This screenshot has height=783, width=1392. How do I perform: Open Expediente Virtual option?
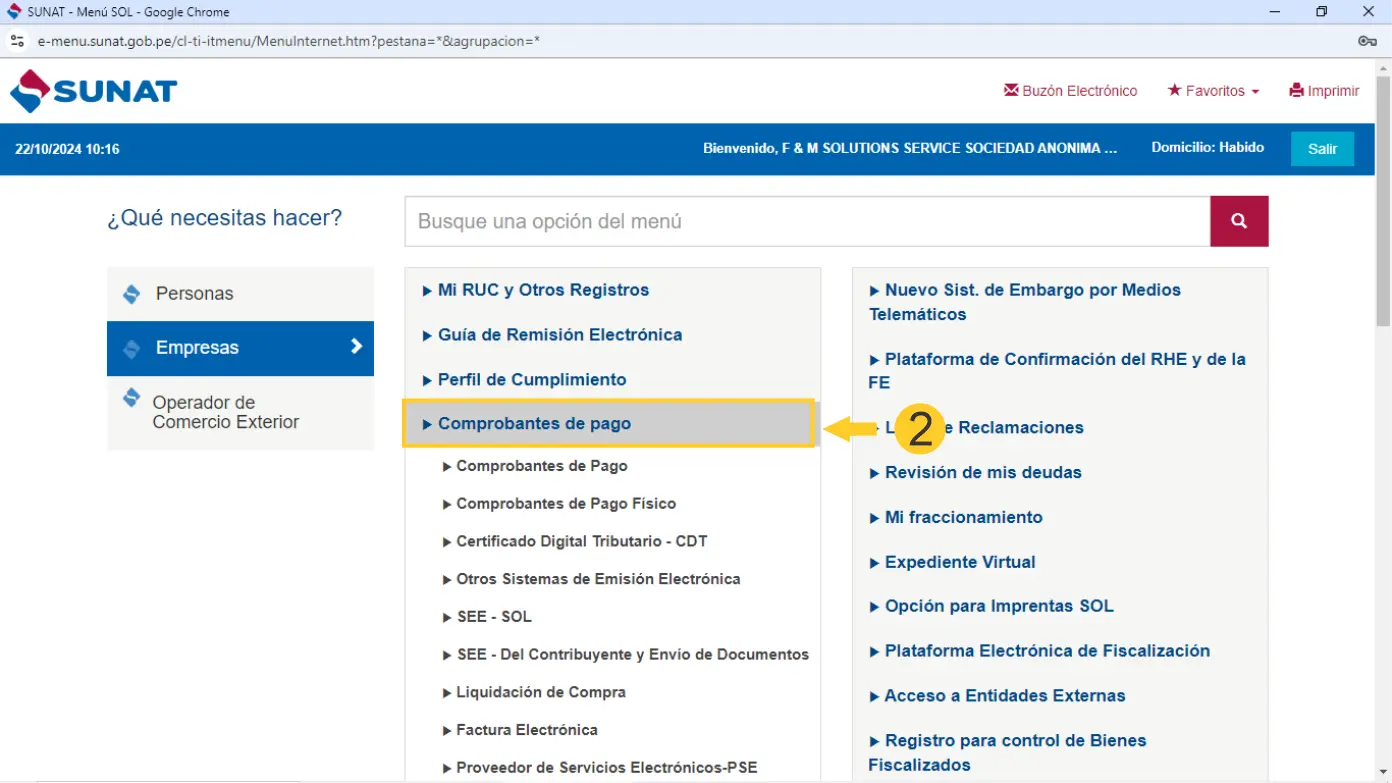[x=959, y=562]
